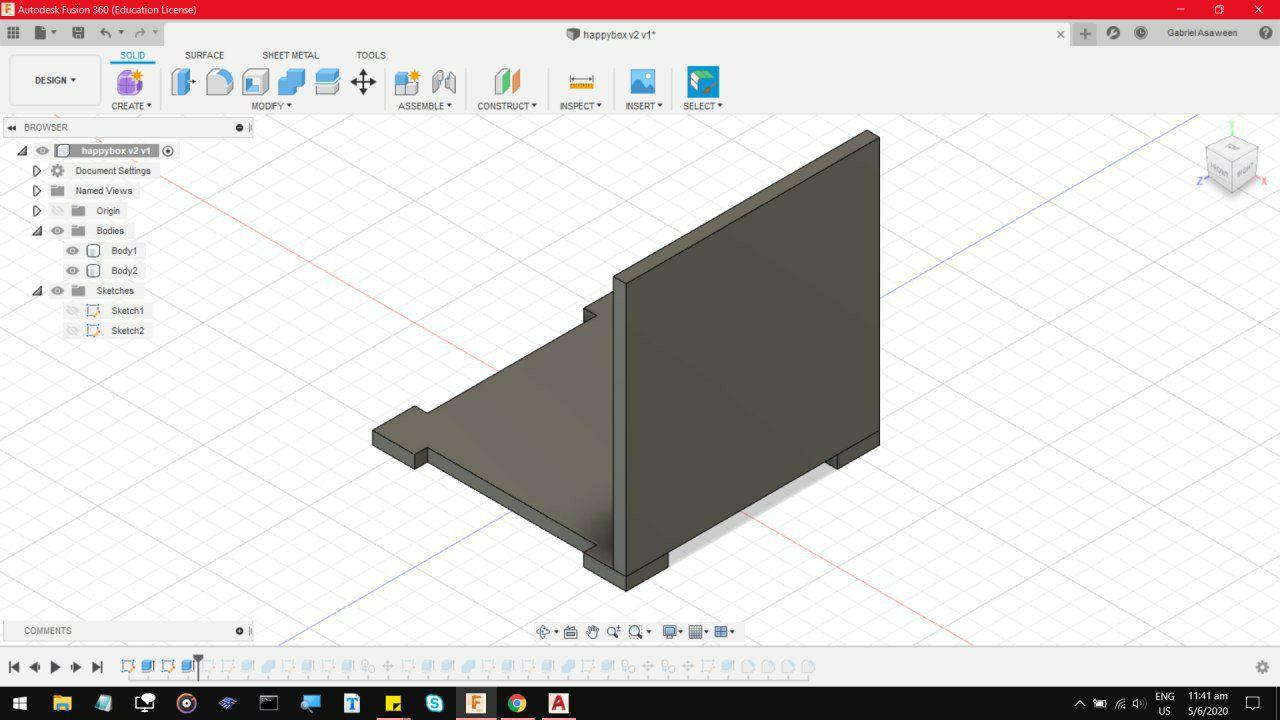Open the INSERT dropdown menu
Image resolution: width=1280 pixels, height=720 pixels.
(x=644, y=106)
